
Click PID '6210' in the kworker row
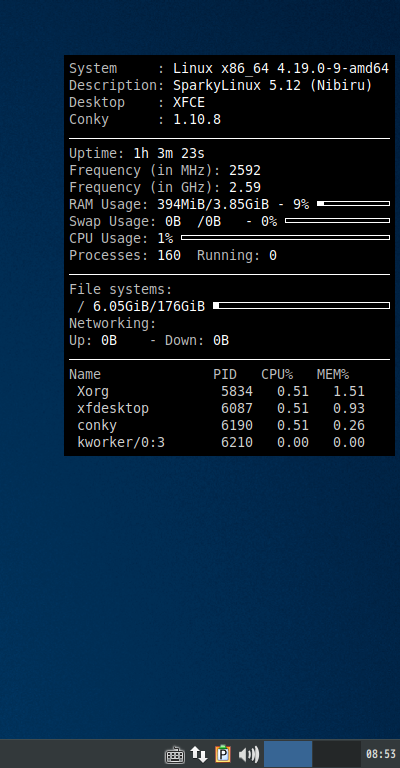coord(237,442)
